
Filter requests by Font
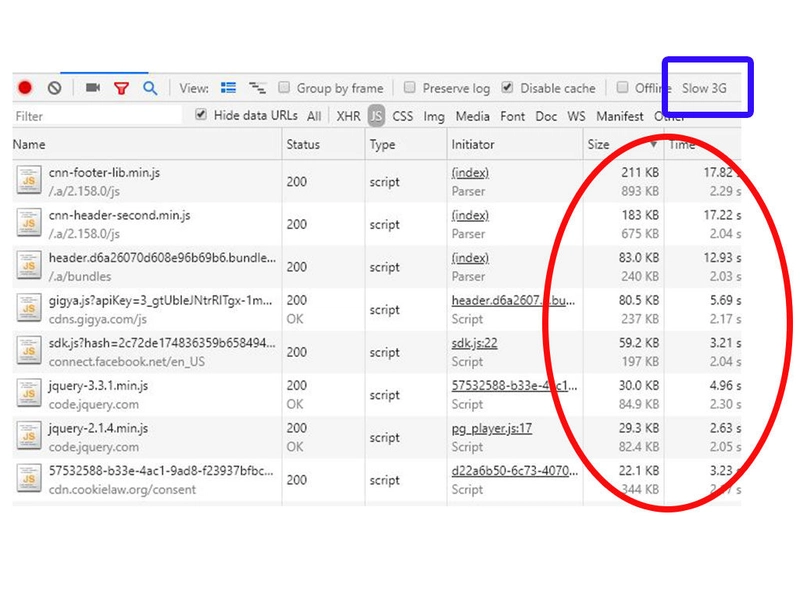click(x=513, y=116)
